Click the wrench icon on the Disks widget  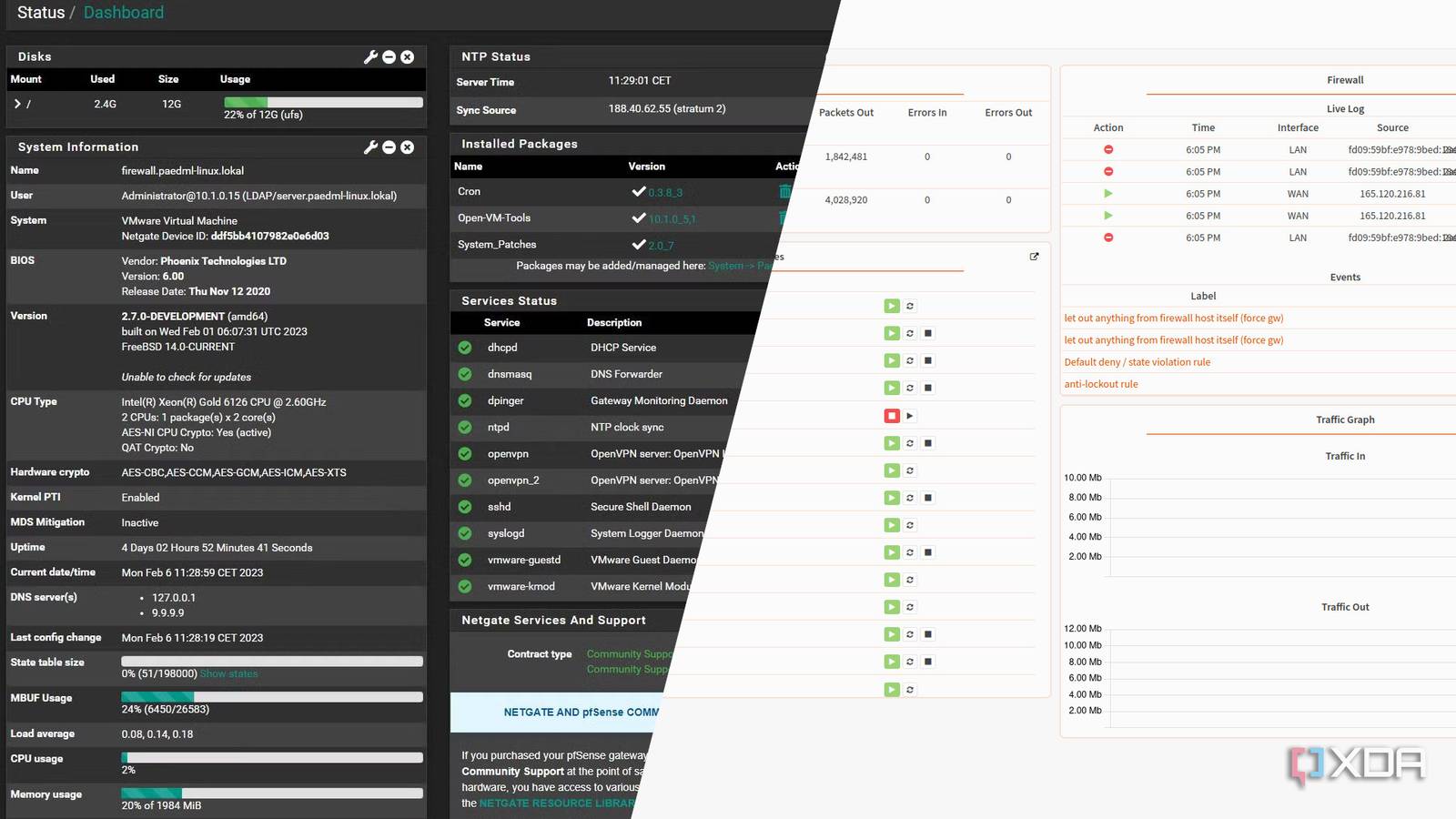point(369,56)
